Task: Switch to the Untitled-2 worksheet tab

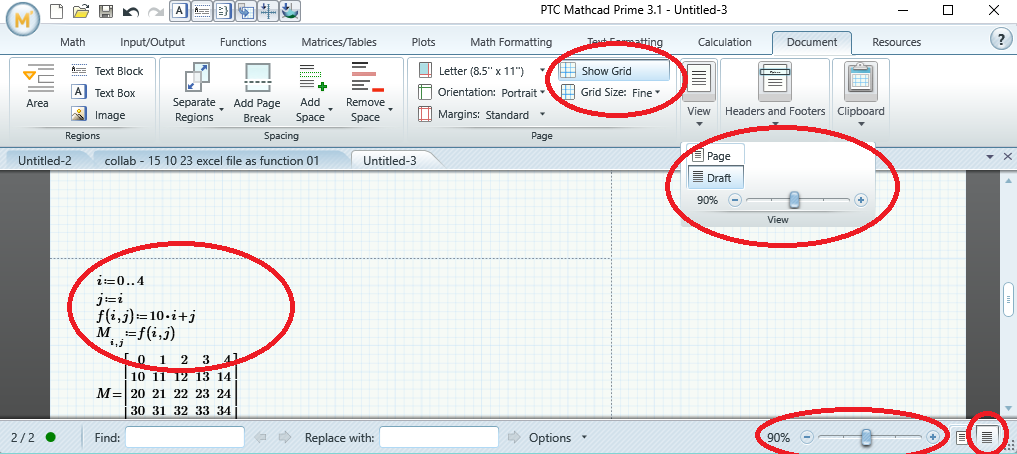Action: click(x=45, y=161)
